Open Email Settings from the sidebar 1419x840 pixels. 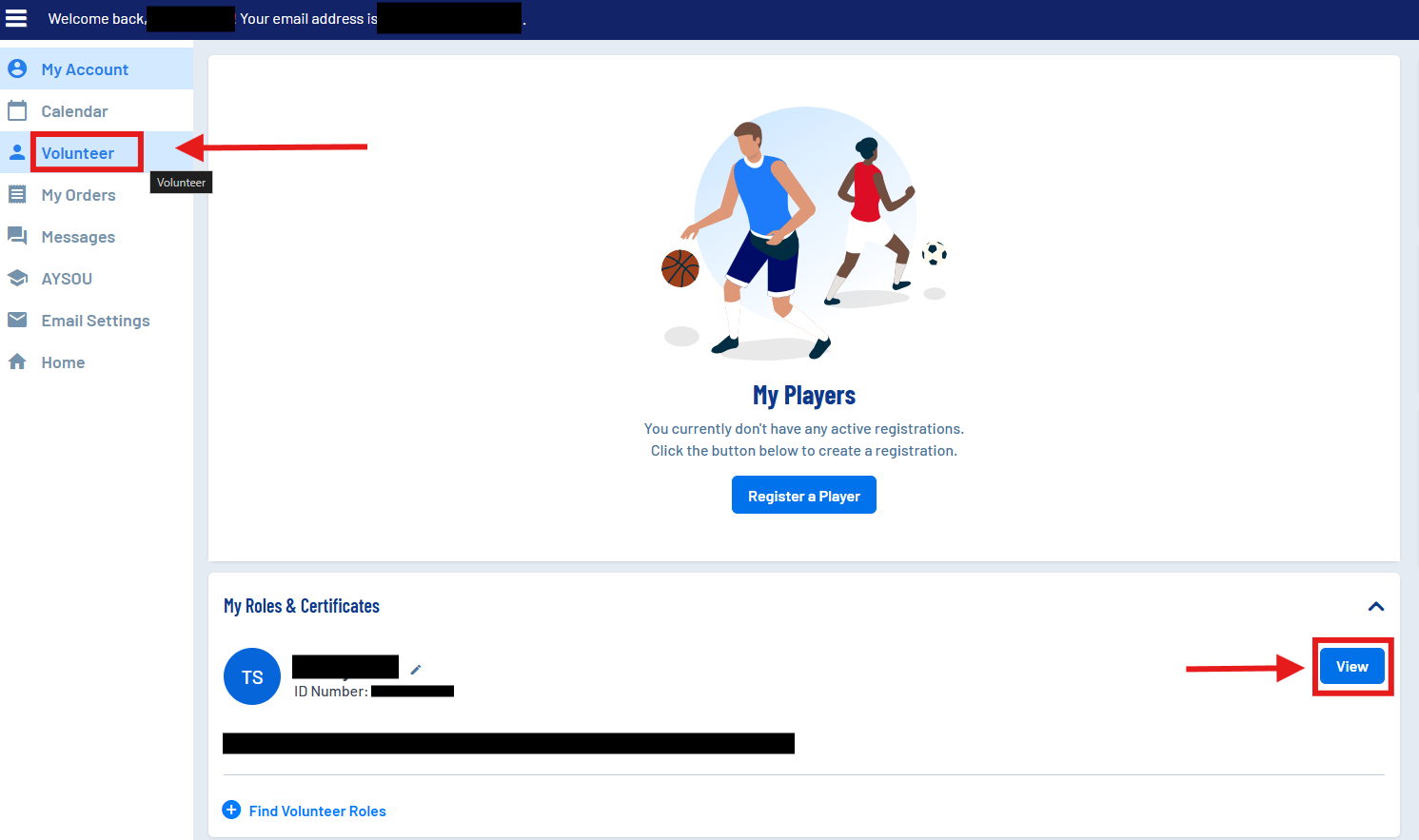95,321
